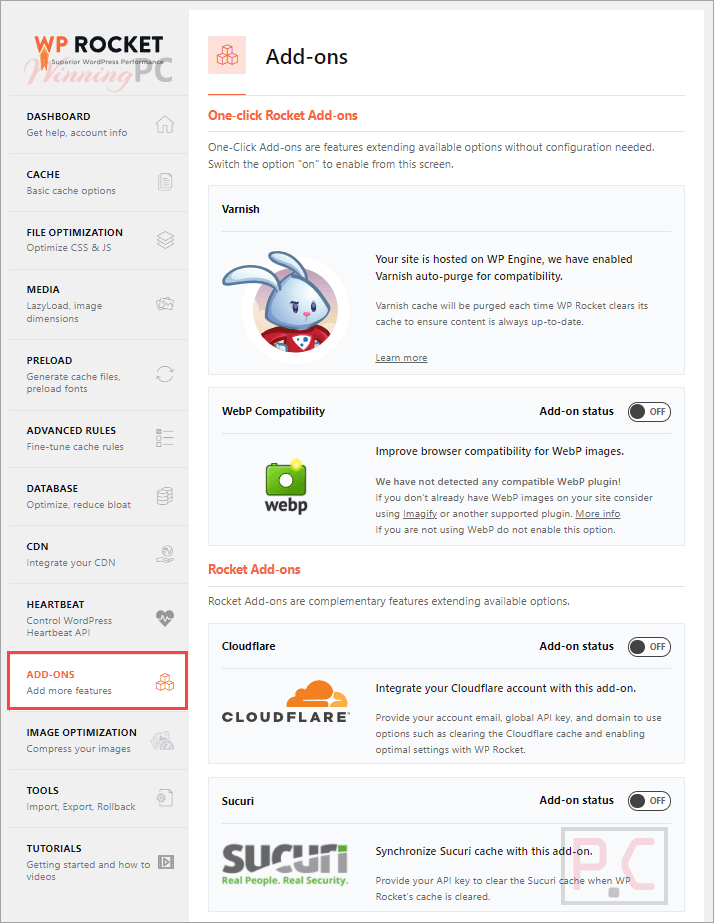714x923 pixels.
Task: Click the Sucuri logo
Action: [x=285, y=864]
